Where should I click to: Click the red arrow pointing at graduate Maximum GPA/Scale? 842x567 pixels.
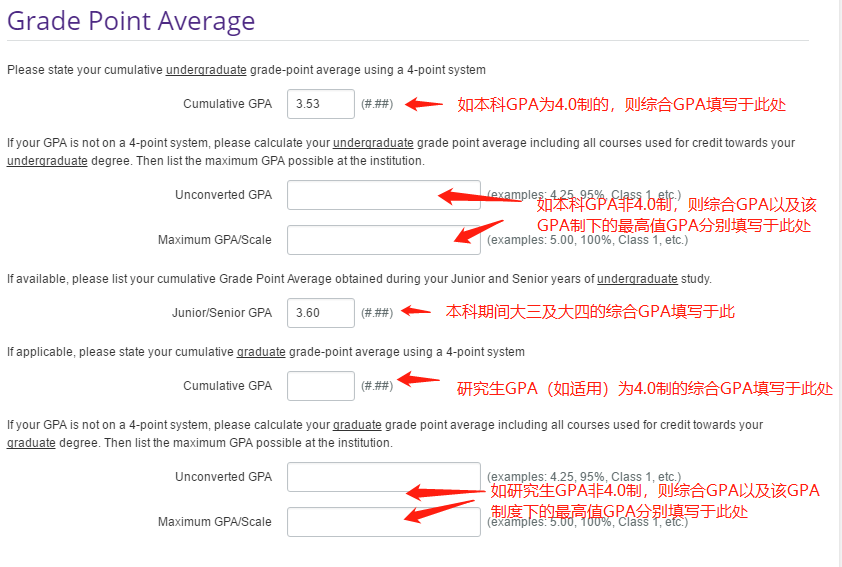click(440, 512)
